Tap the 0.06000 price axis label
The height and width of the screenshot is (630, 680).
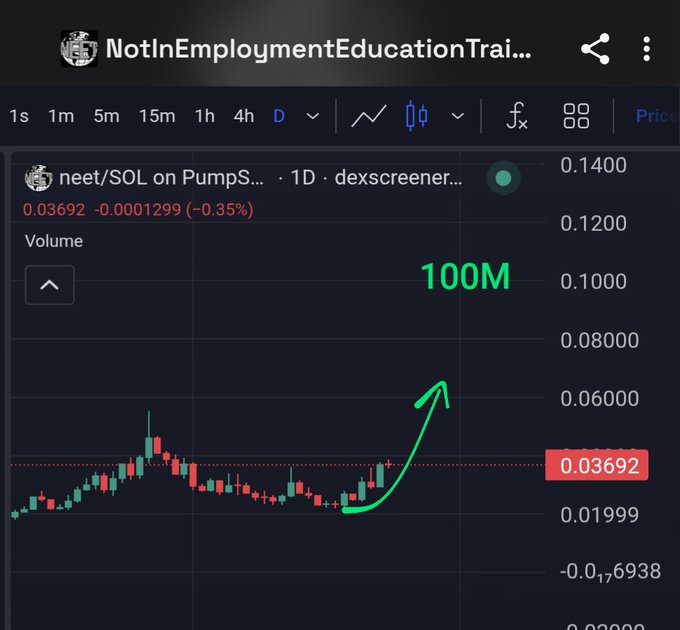(599, 398)
